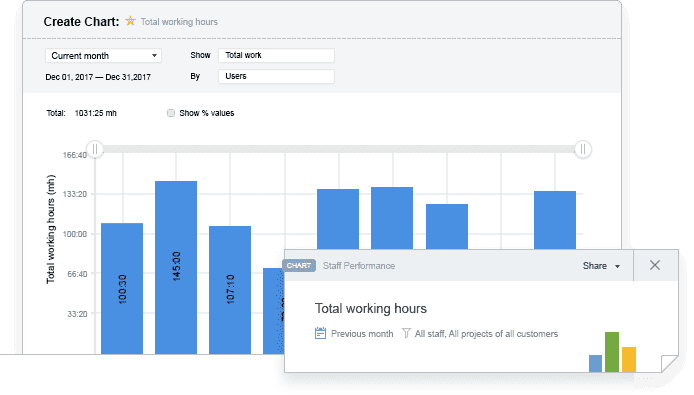The width and height of the screenshot is (694, 395).
Task: Click the CHART badge label
Action: [299, 266]
